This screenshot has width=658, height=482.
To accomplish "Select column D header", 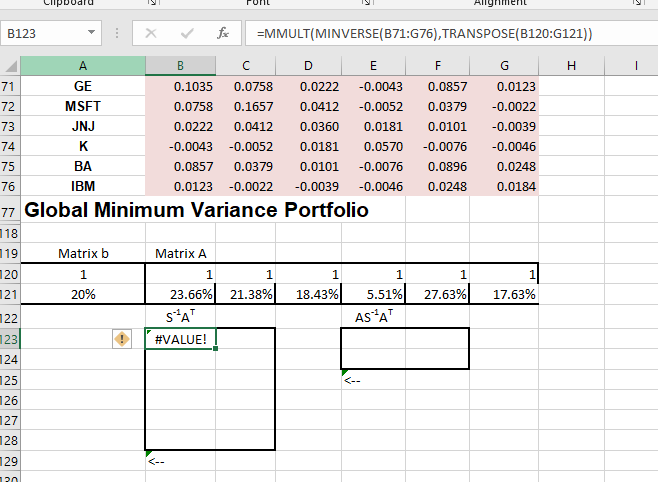I will coord(308,66).
